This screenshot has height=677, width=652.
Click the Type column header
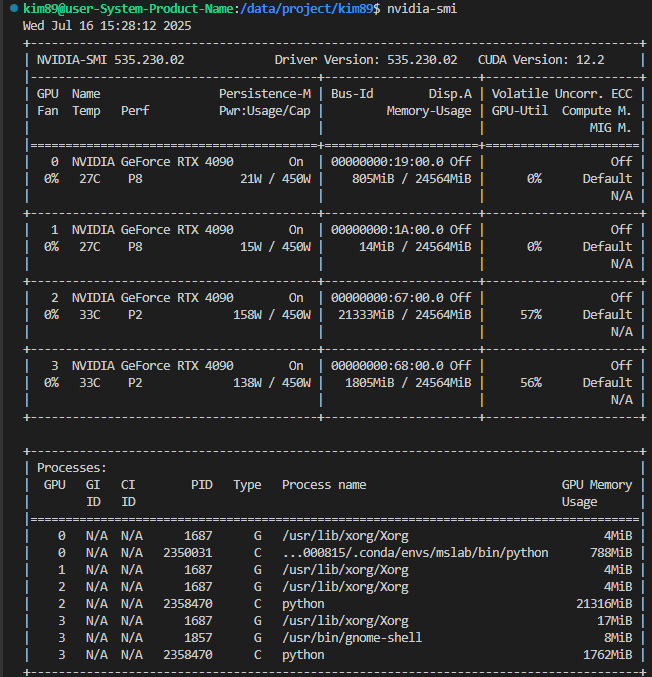(x=247, y=485)
